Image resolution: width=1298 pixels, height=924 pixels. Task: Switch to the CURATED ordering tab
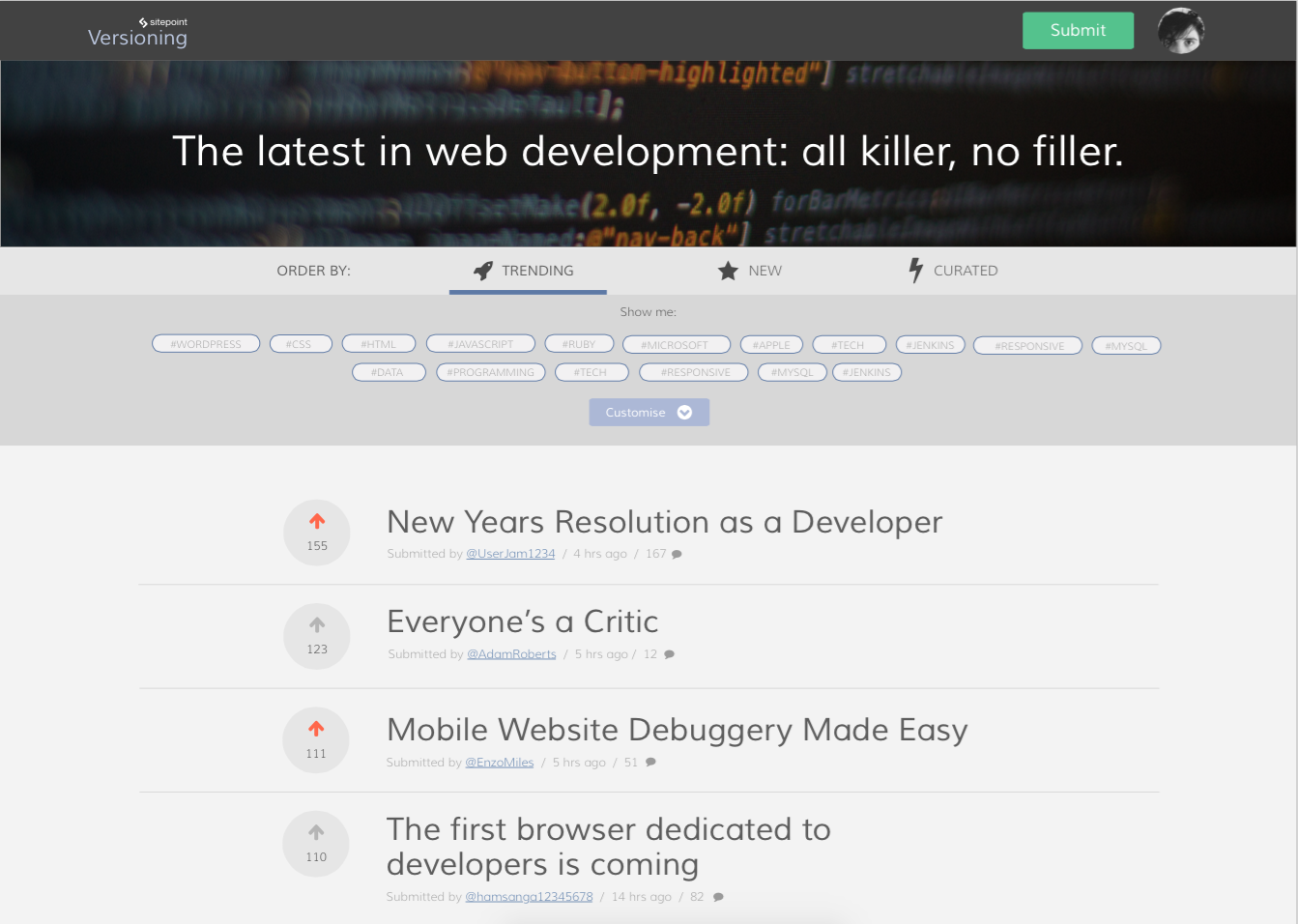click(x=953, y=271)
